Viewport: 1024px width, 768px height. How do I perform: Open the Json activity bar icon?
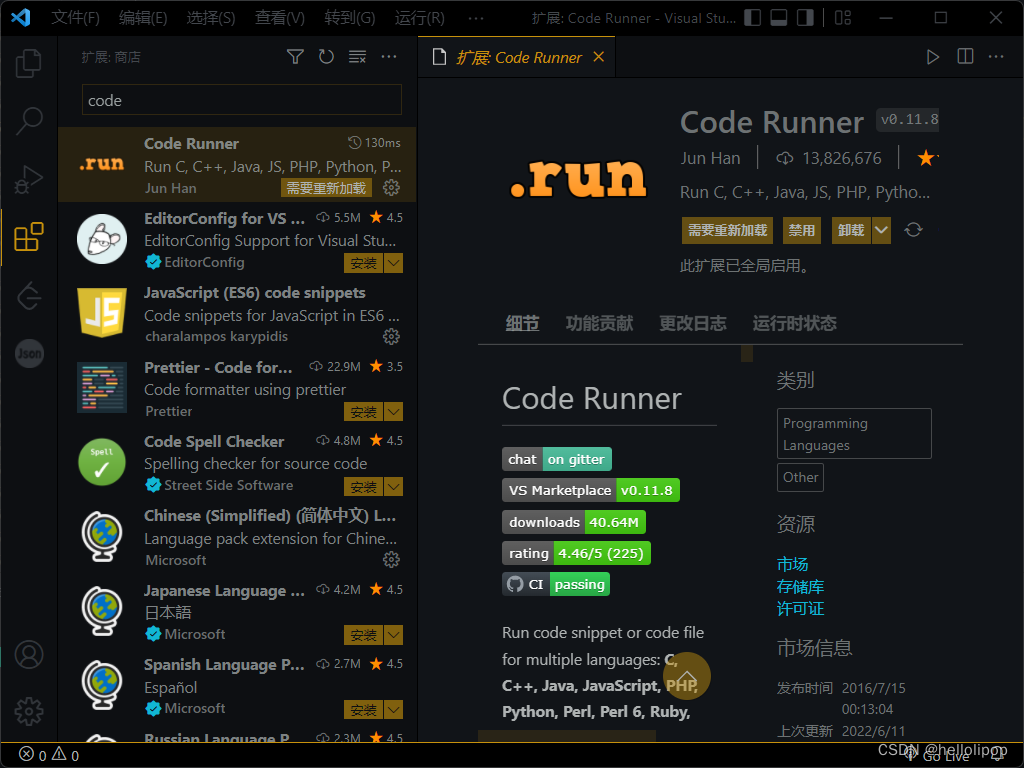click(x=29, y=353)
